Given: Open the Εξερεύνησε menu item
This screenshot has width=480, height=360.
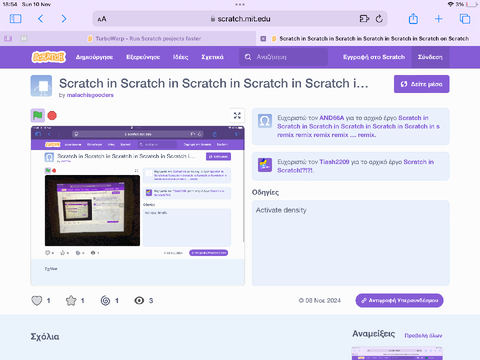Looking at the screenshot, I should click(143, 57).
